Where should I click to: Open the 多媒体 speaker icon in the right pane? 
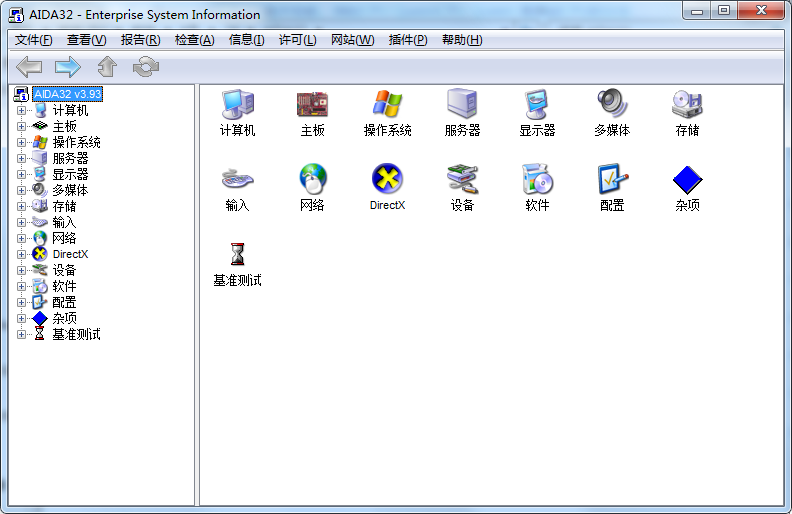[x=612, y=105]
